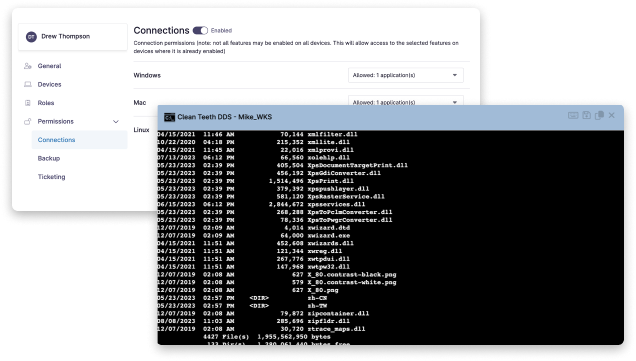The height and width of the screenshot is (361, 636).
Task: Click the zh-TW directory entry
Action: pos(317,306)
